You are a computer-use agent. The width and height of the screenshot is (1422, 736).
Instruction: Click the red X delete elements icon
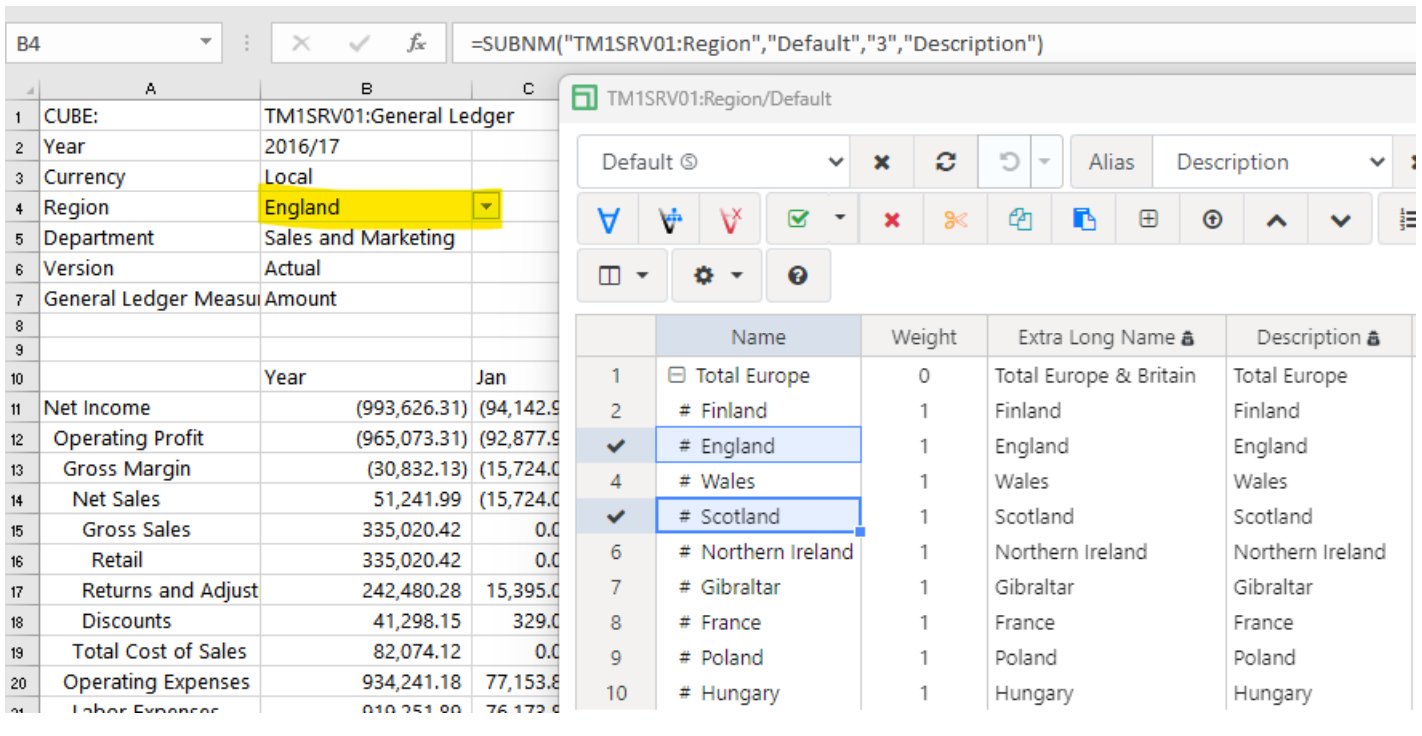click(892, 220)
